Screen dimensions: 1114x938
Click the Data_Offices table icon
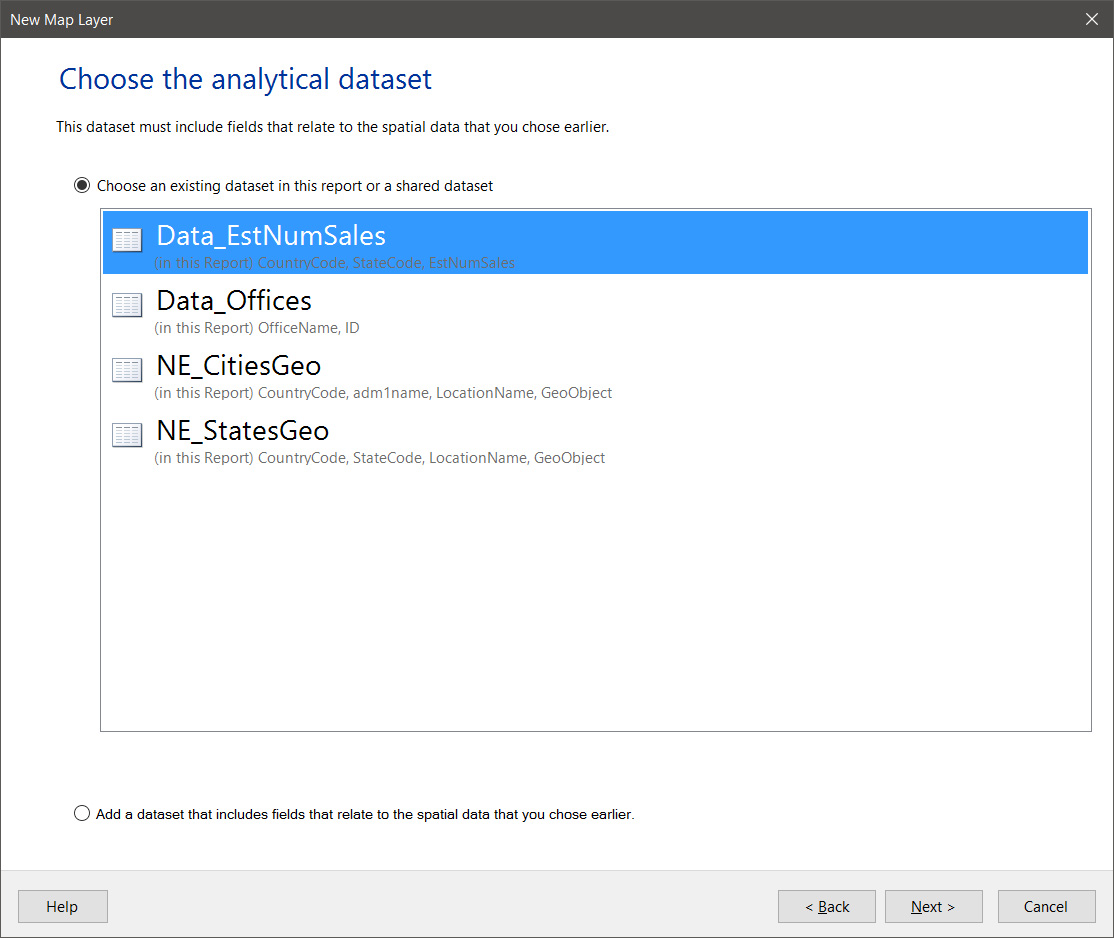click(x=127, y=305)
